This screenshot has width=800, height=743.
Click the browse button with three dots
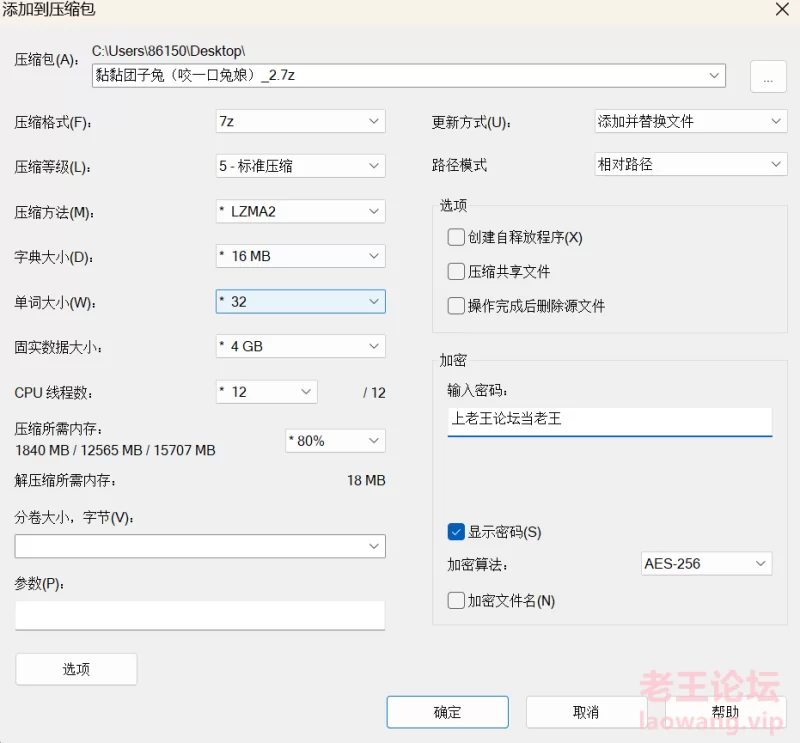[x=768, y=77]
